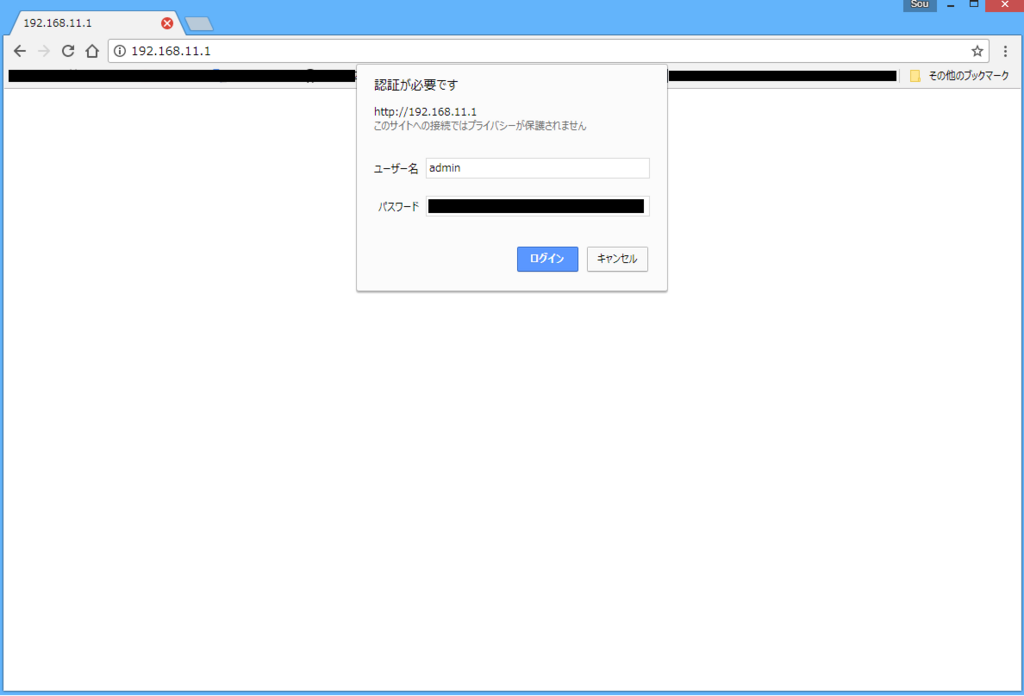This screenshot has width=1024, height=696.
Task: Minimize the Chrome window
Action: 951,5
